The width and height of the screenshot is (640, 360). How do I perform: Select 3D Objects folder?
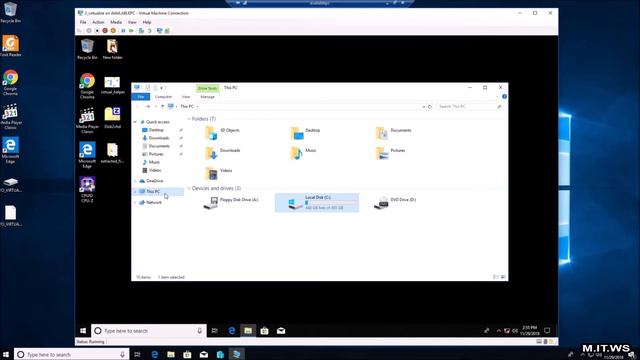tap(222, 133)
